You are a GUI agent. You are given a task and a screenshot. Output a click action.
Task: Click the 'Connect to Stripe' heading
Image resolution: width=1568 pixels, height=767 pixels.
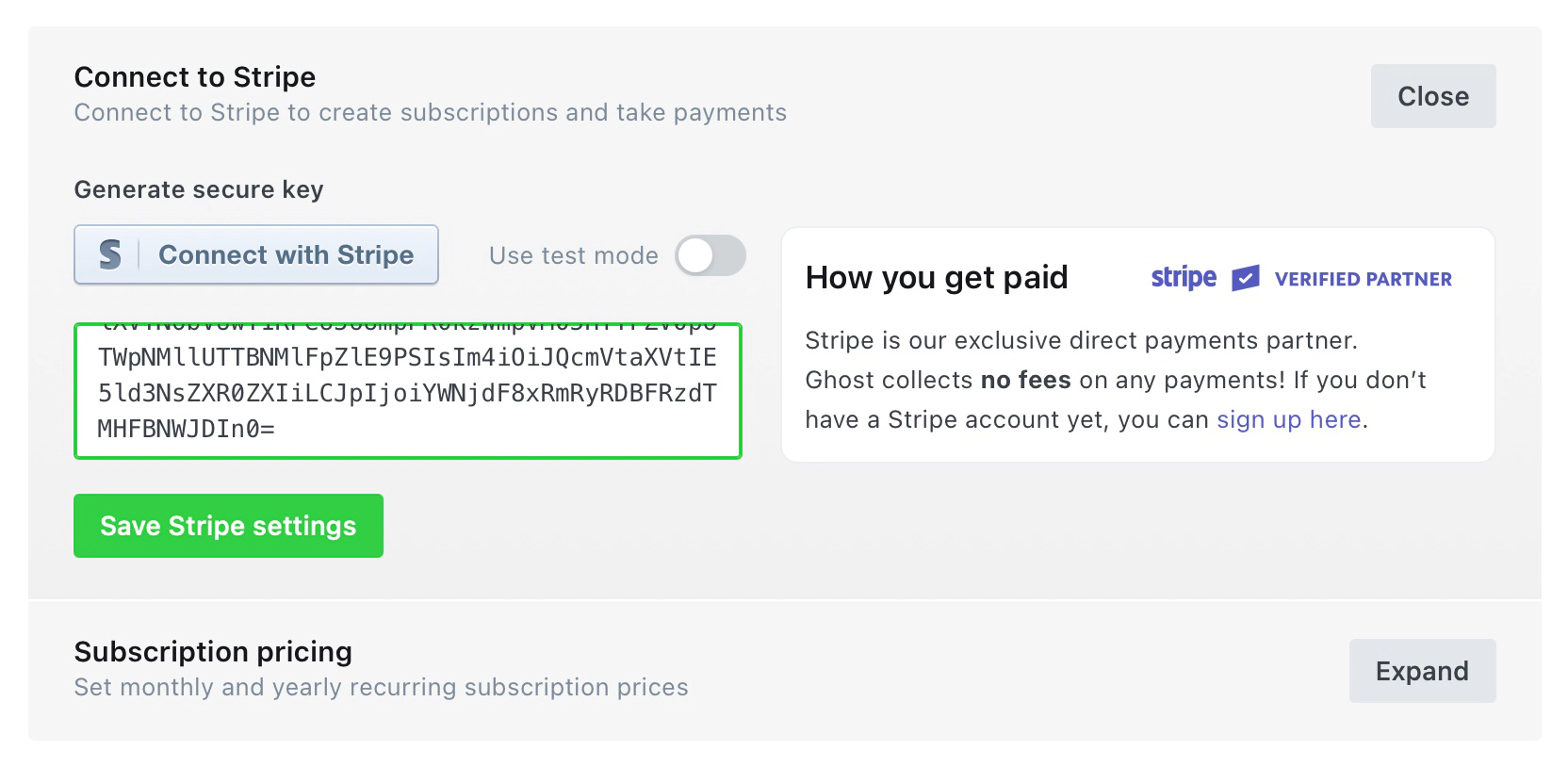tap(194, 76)
